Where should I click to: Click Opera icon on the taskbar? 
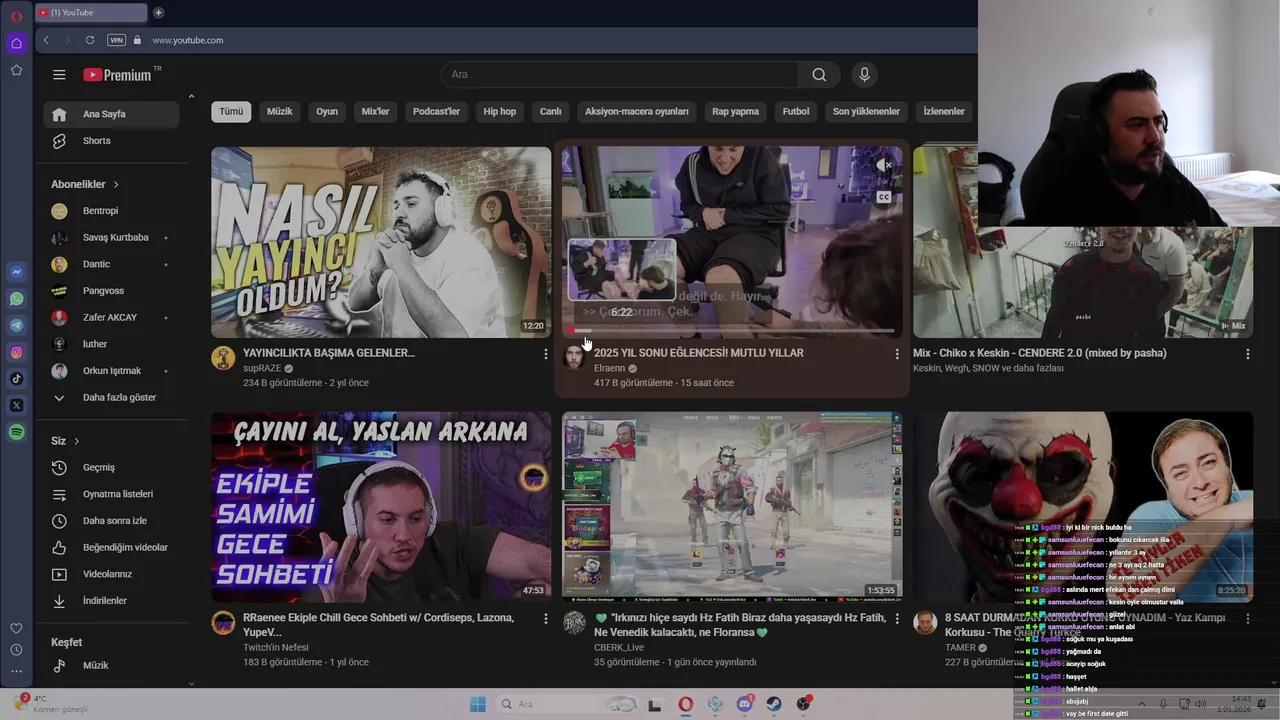(685, 704)
